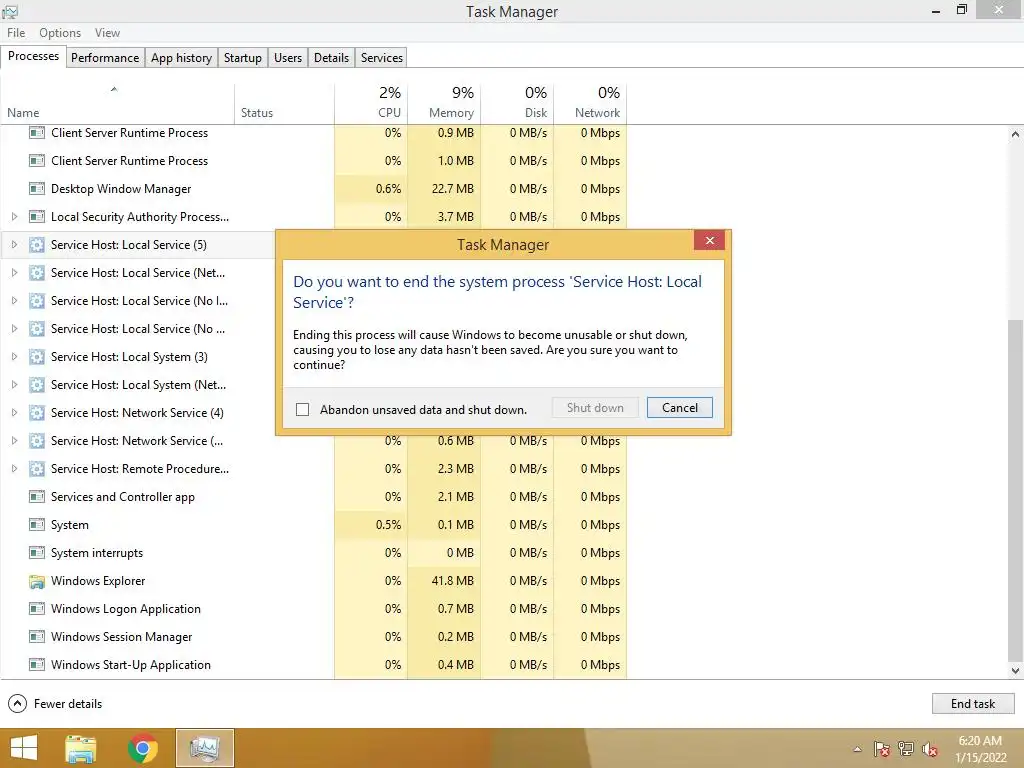This screenshot has width=1024, height=768.
Task: Click the Services and Controller app icon
Action: (x=37, y=497)
